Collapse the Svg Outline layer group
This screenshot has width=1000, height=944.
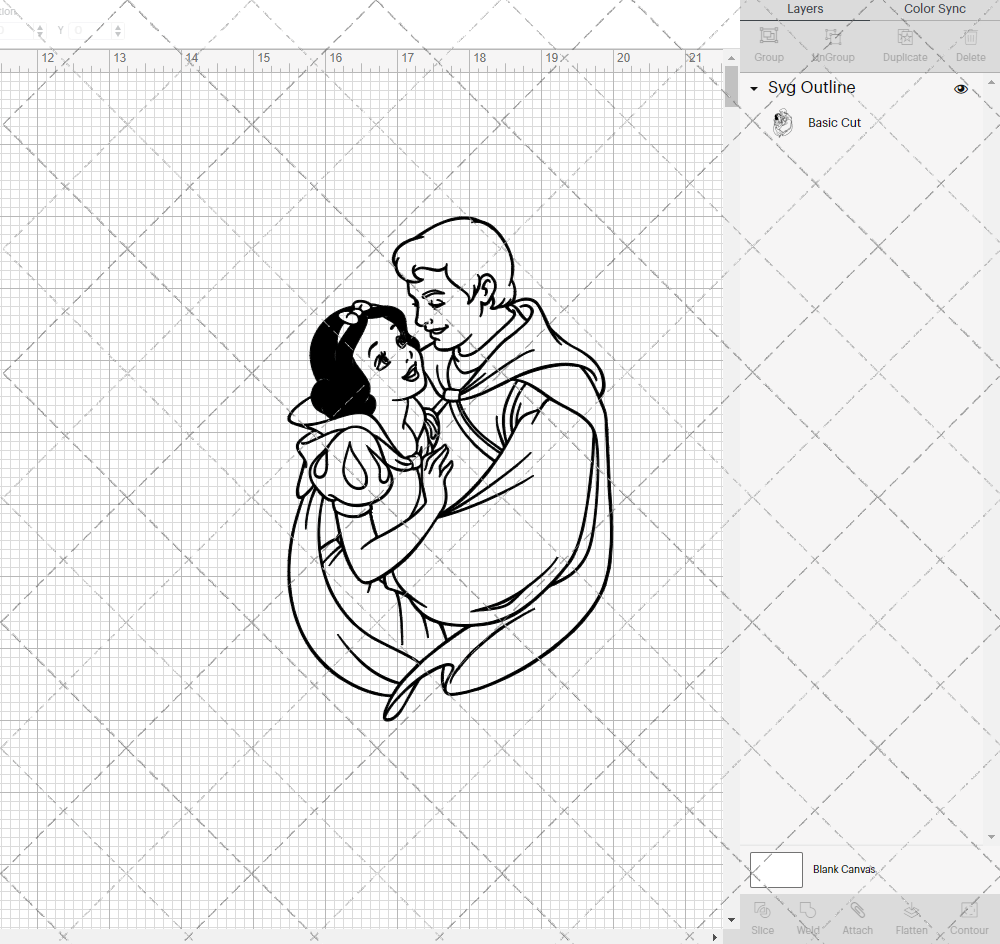pyautogui.click(x=754, y=89)
